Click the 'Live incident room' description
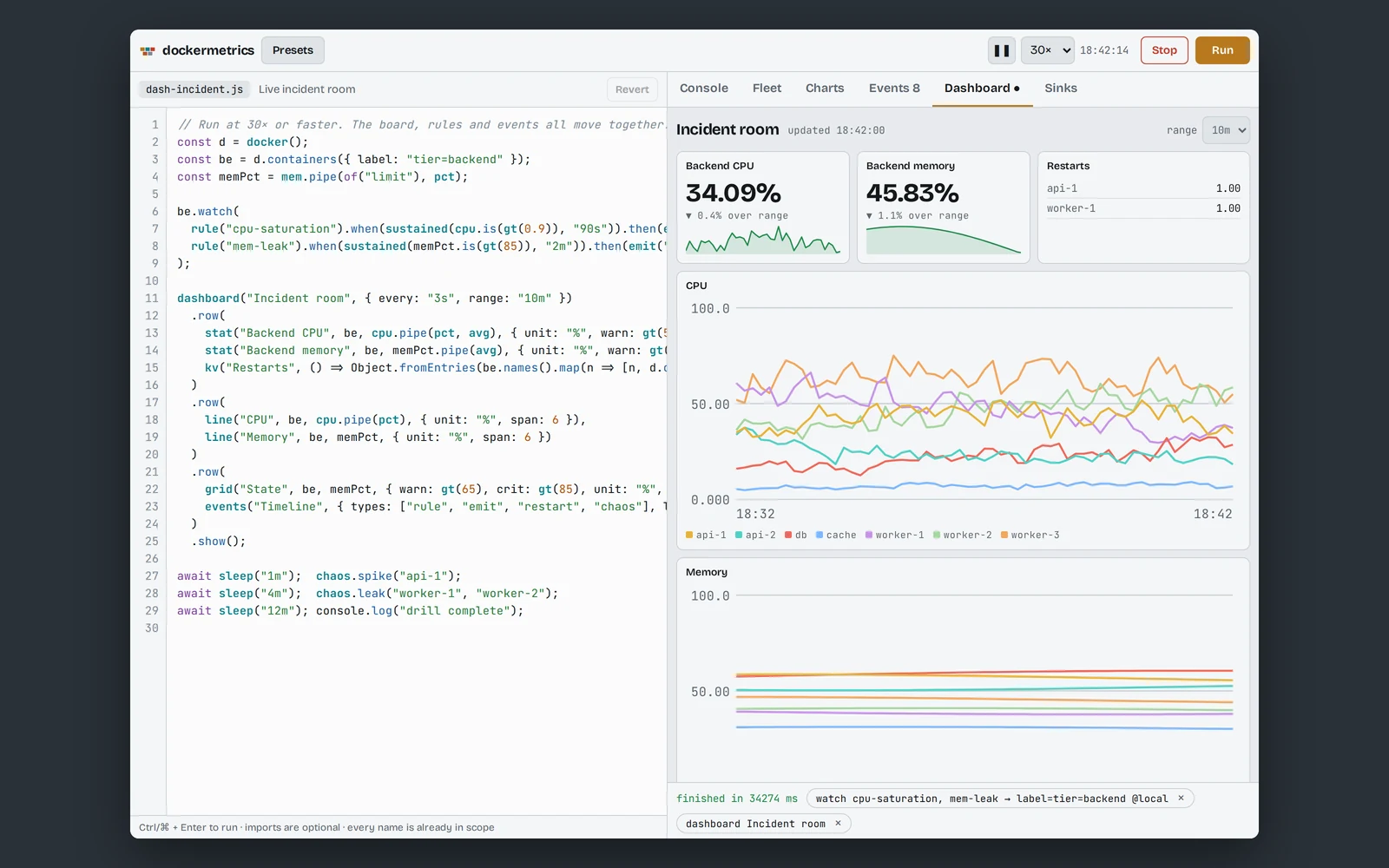 [x=306, y=89]
